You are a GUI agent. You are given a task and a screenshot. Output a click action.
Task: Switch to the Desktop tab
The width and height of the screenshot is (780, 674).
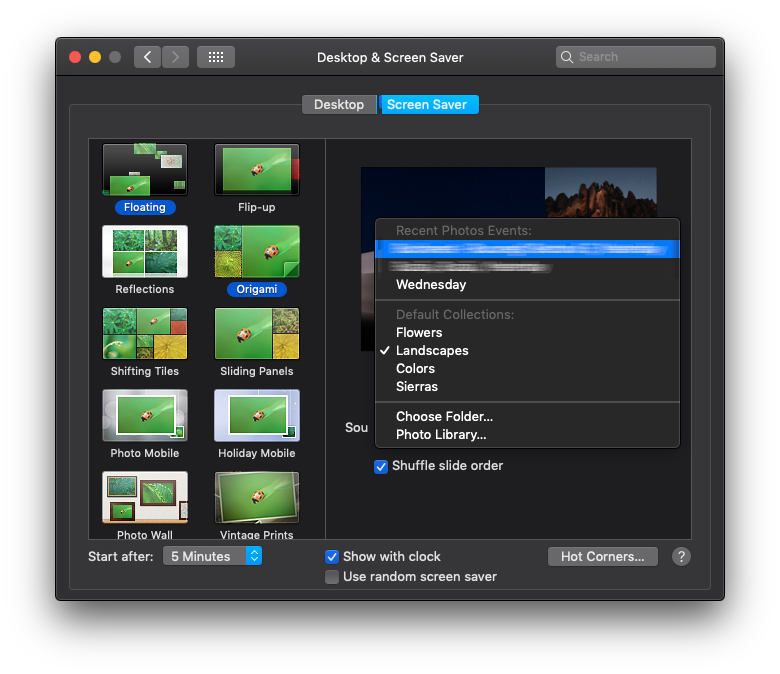[x=339, y=105]
